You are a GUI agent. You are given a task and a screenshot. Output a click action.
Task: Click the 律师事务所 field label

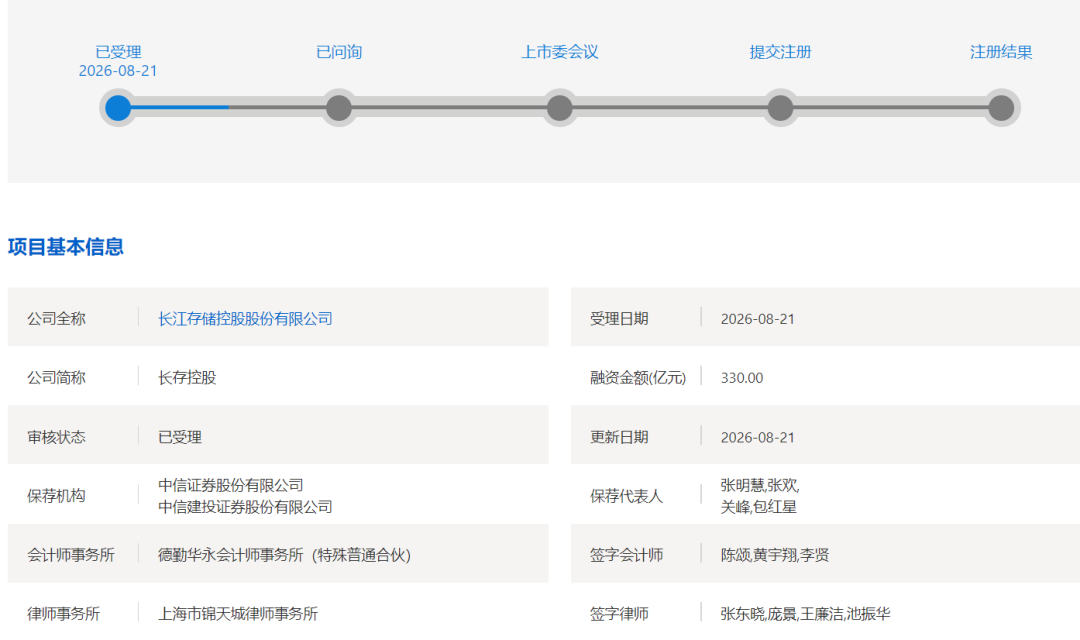click(x=63, y=614)
